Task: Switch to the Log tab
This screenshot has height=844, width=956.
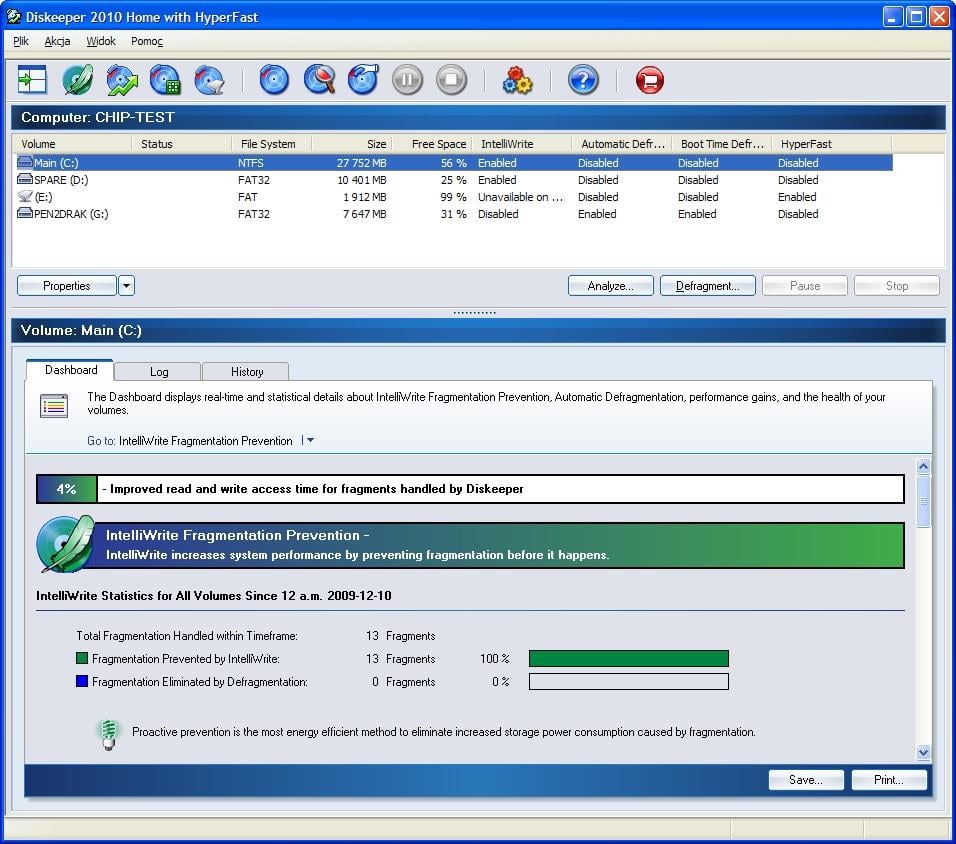Action: click(x=159, y=372)
